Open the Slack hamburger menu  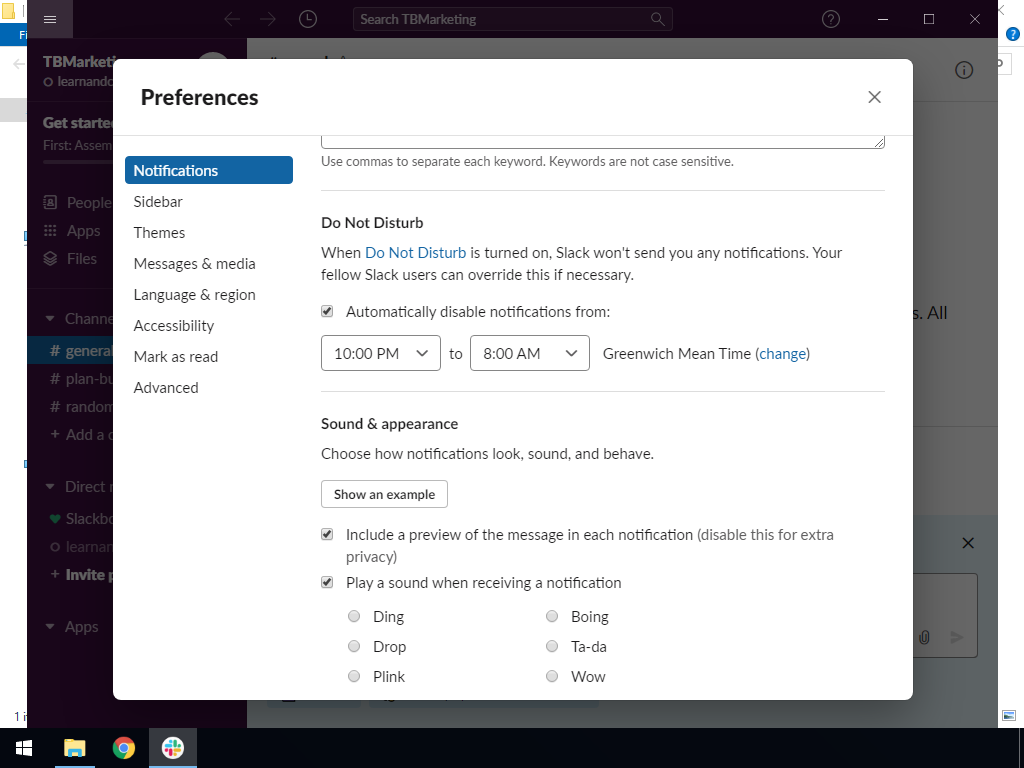click(51, 19)
